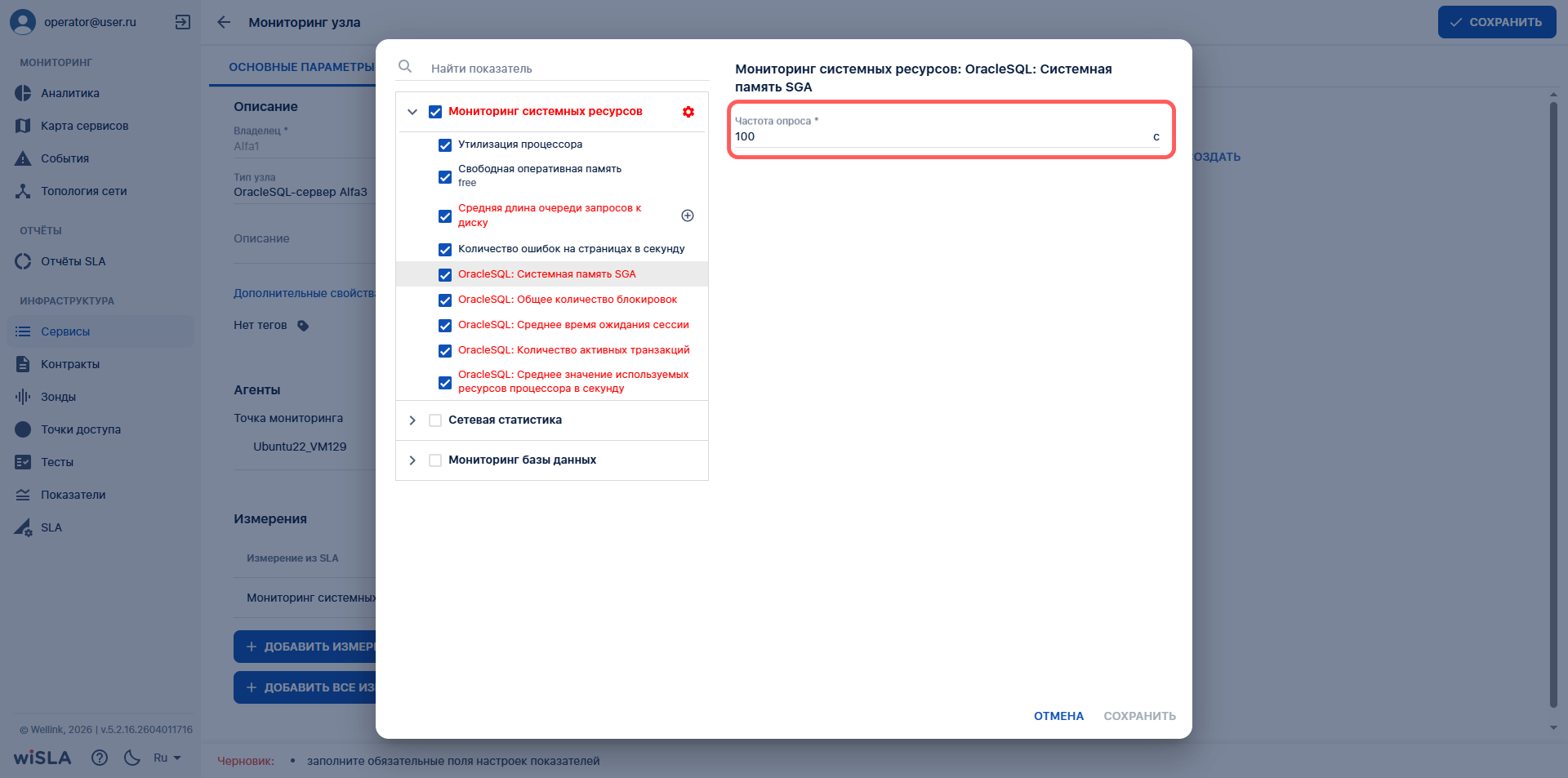Viewport: 1568px width, 778px height.
Task: Uncheck Утилизация процессора
Action: (x=445, y=145)
